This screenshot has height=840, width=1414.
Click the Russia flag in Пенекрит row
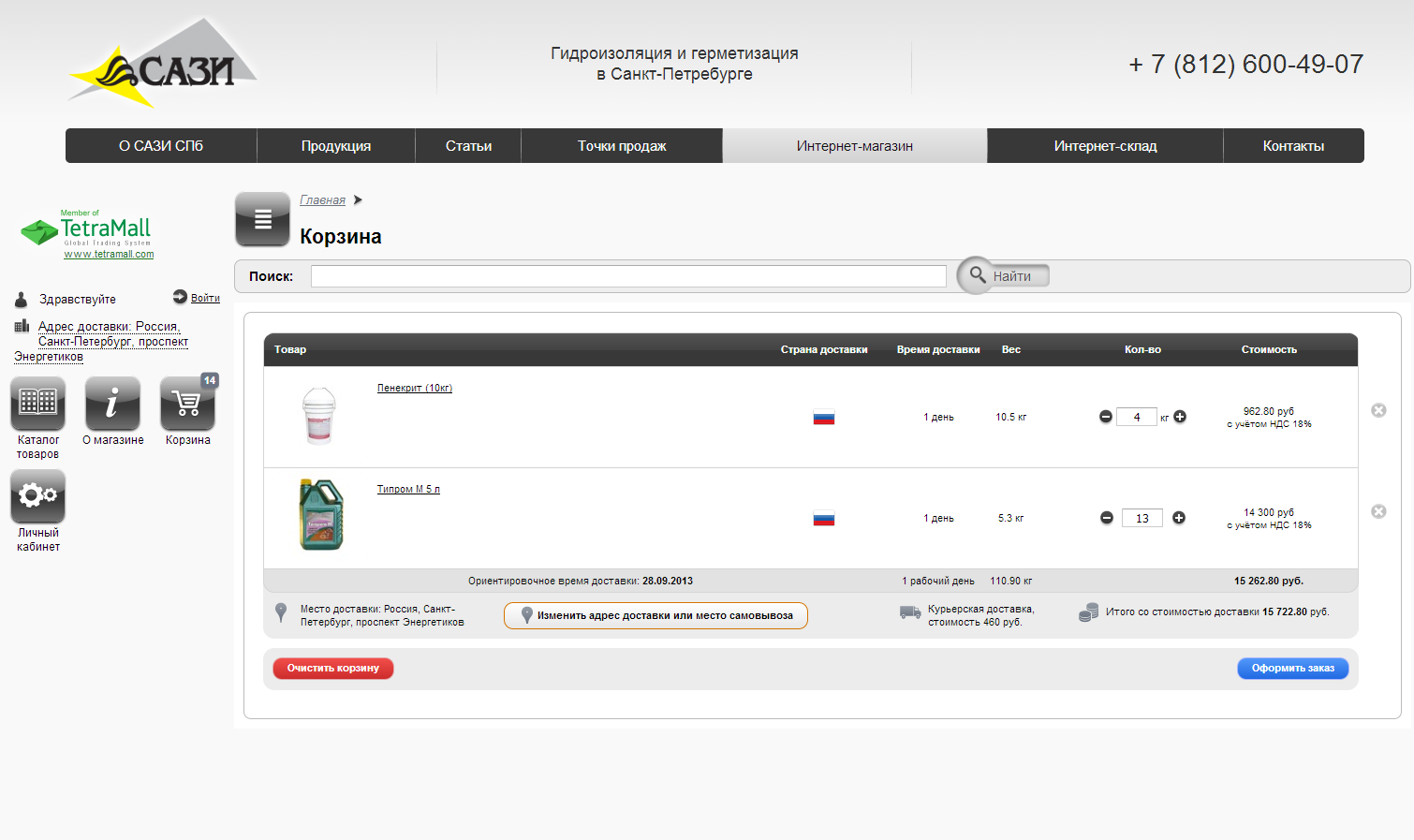tap(824, 418)
